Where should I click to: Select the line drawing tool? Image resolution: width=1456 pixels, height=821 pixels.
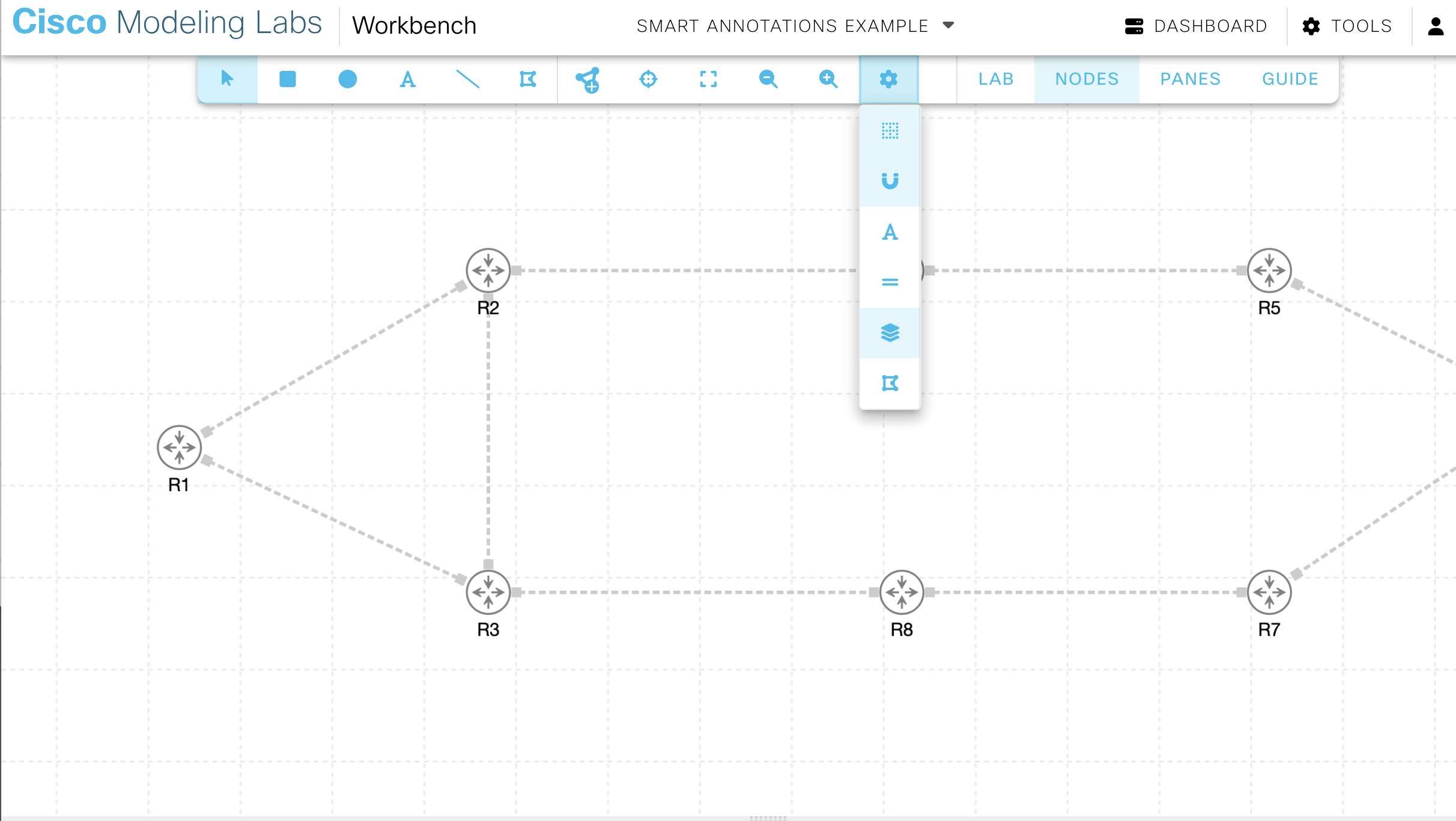tap(467, 79)
